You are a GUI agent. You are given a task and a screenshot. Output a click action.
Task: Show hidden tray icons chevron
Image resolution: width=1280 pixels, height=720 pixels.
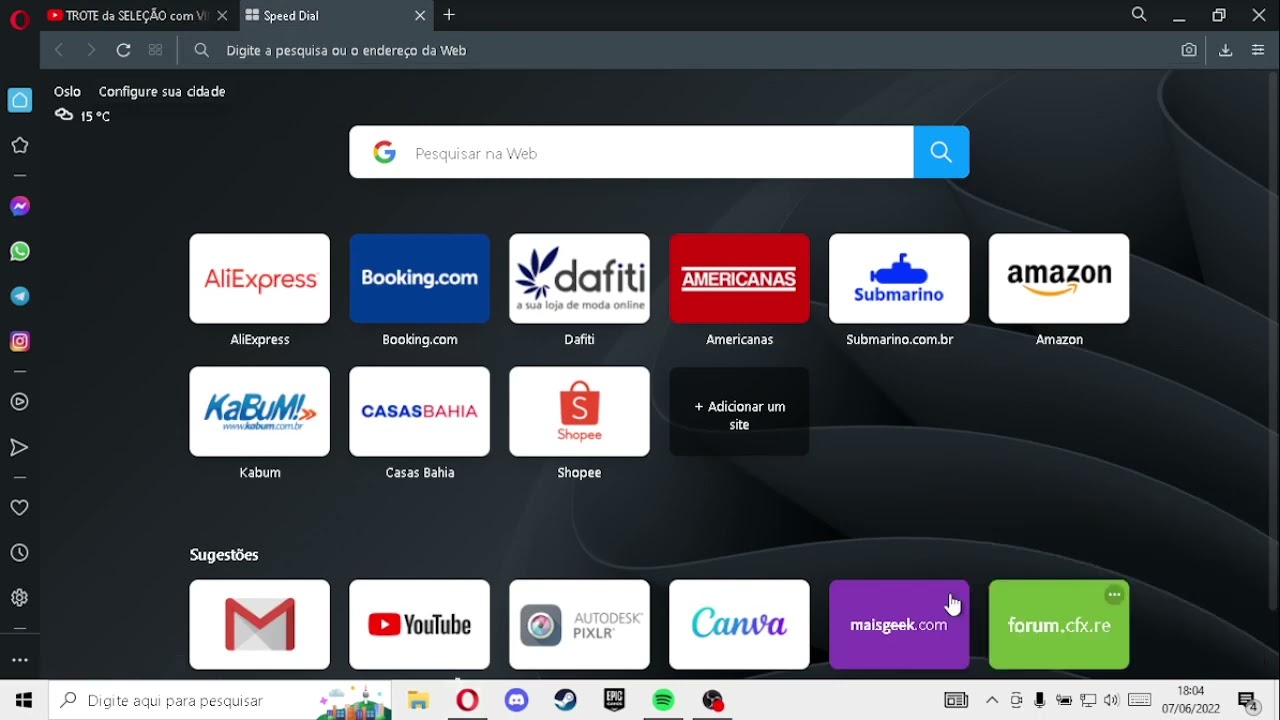992,700
